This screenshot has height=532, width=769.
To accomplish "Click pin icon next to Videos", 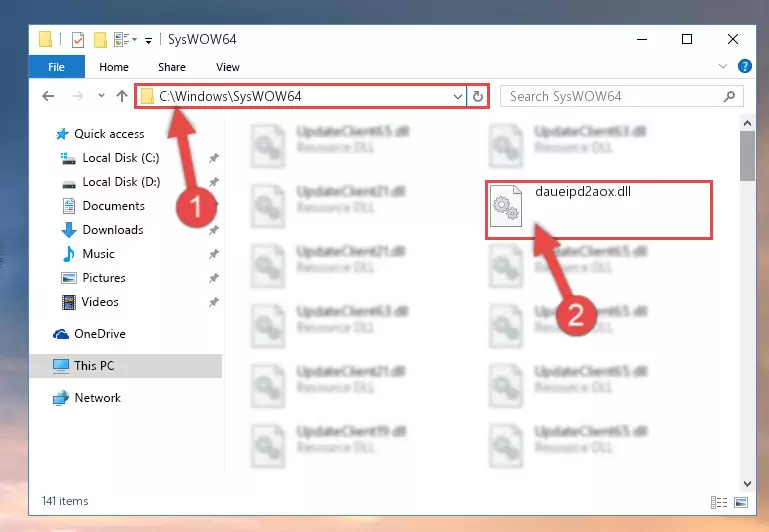I will (213, 302).
